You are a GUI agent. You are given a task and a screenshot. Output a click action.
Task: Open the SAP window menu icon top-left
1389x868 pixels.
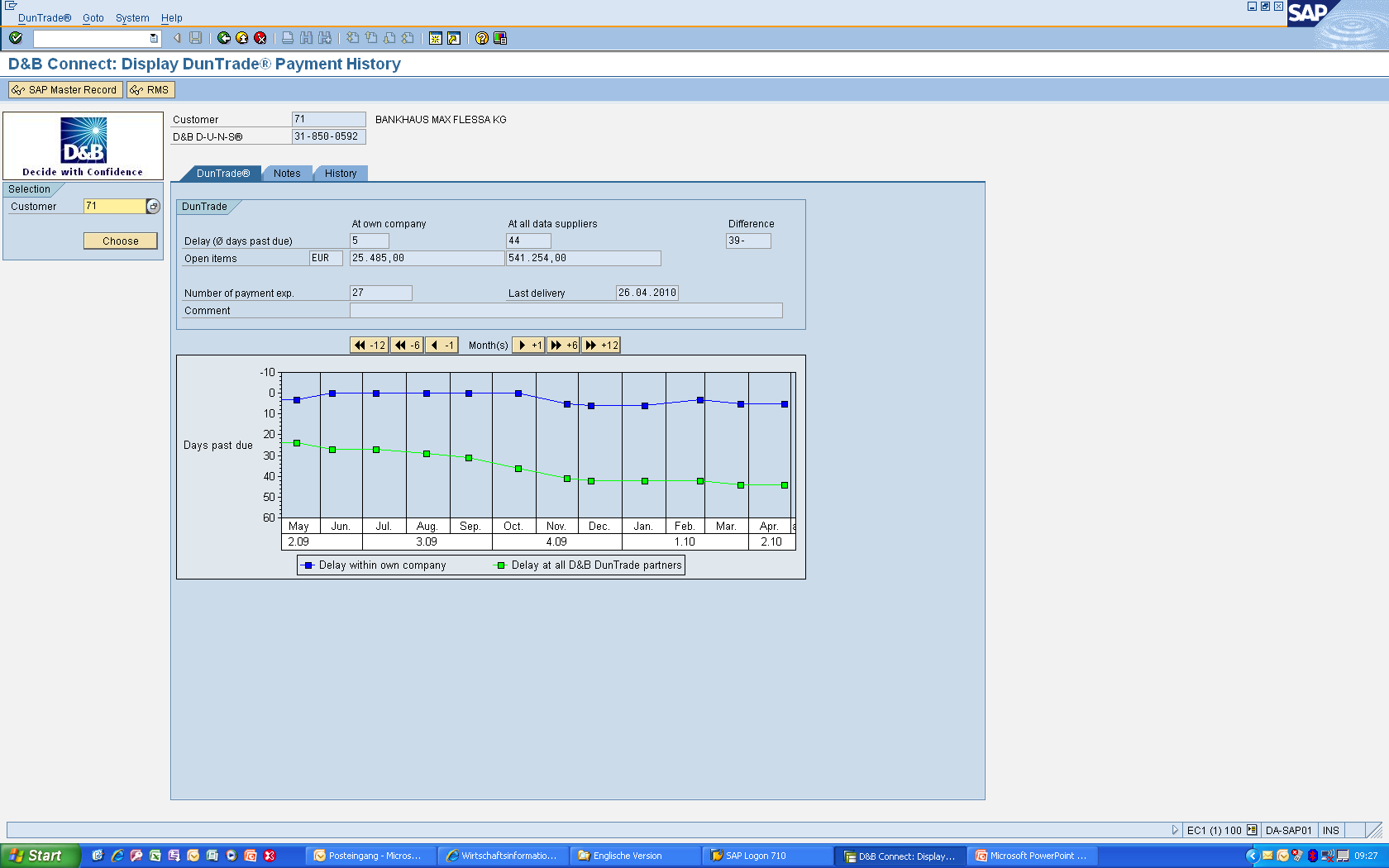(x=11, y=6)
